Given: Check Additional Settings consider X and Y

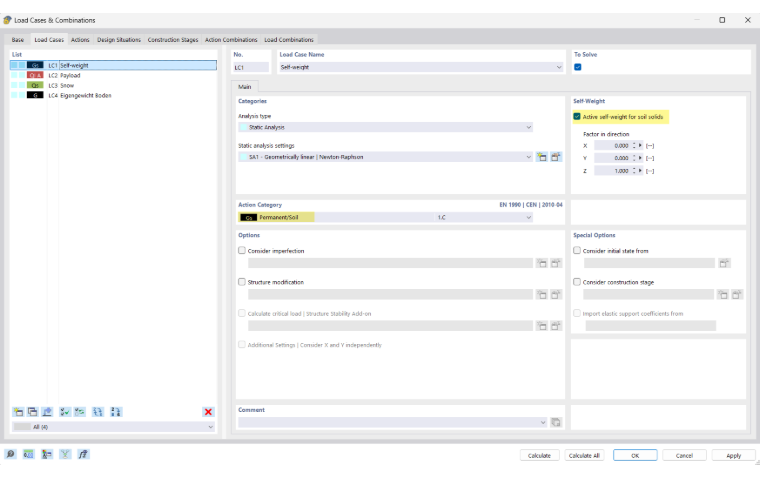Looking at the screenshot, I should (242, 345).
